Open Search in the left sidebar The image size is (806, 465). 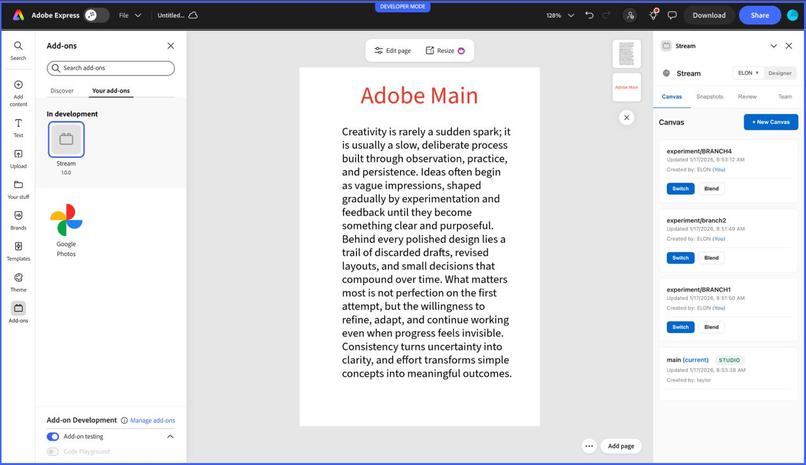pyautogui.click(x=18, y=50)
